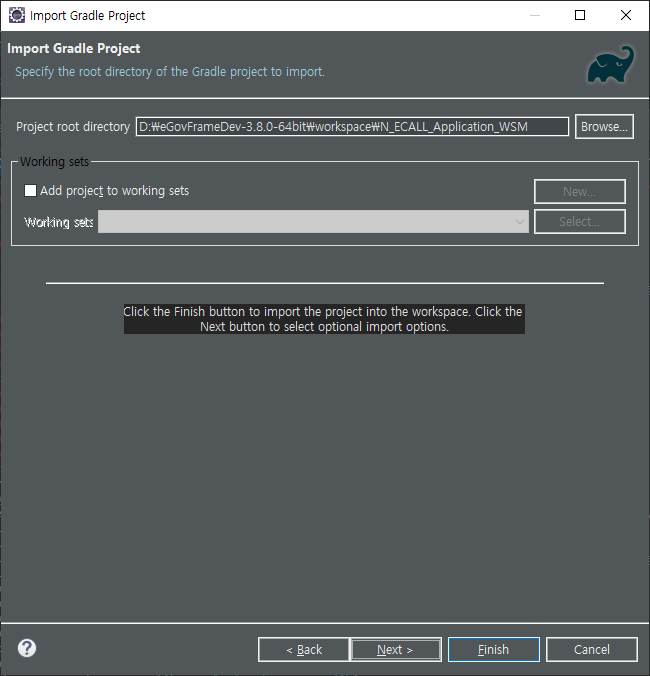The image size is (650, 676).
Task: Click the New... working set button
Action: (x=580, y=191)
